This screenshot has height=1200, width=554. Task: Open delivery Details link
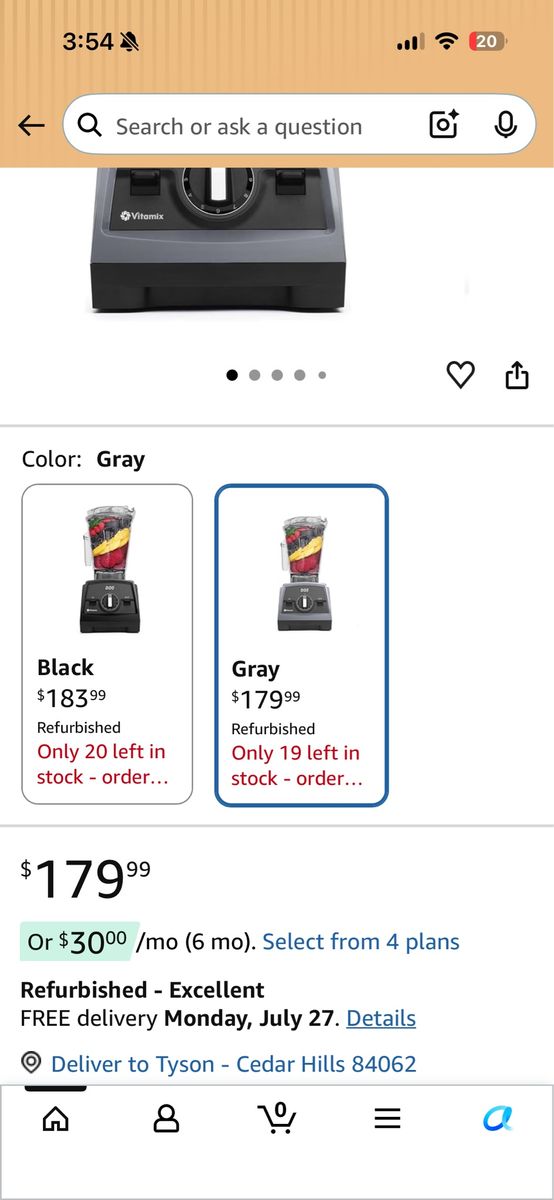click(x=381, y=1019)
